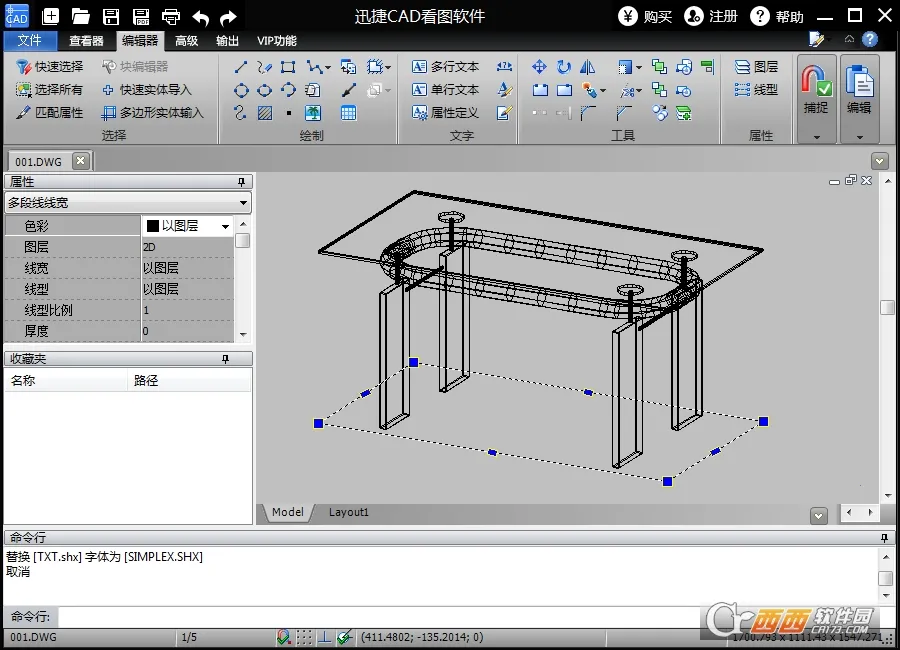Open the layout tabs dropdown arrow
900x650 pixels.
tap(818, 516)
